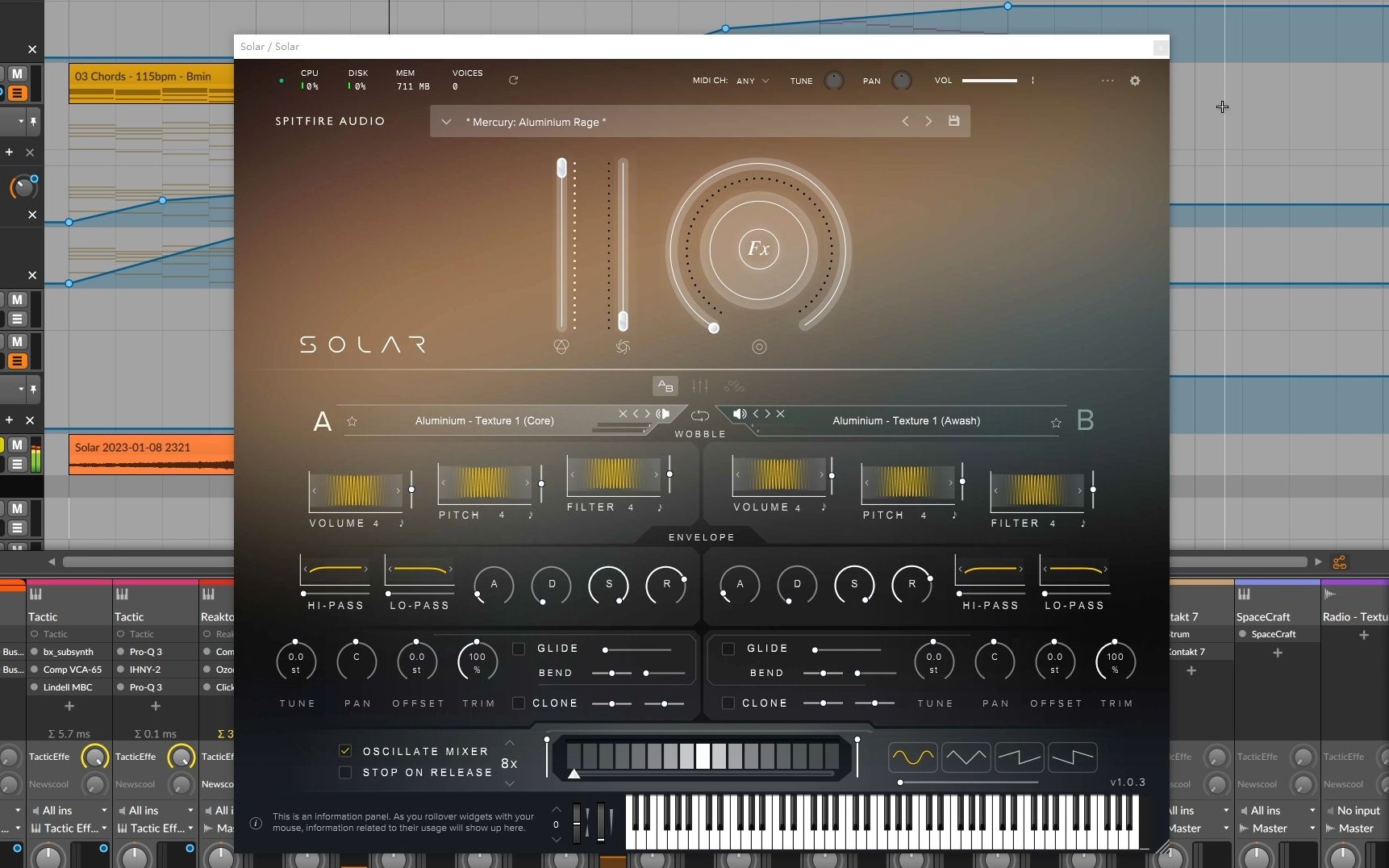Click Lindell MBC plugin in first mixer channel
Screen dimensions: 1389x868
(69, 687)
